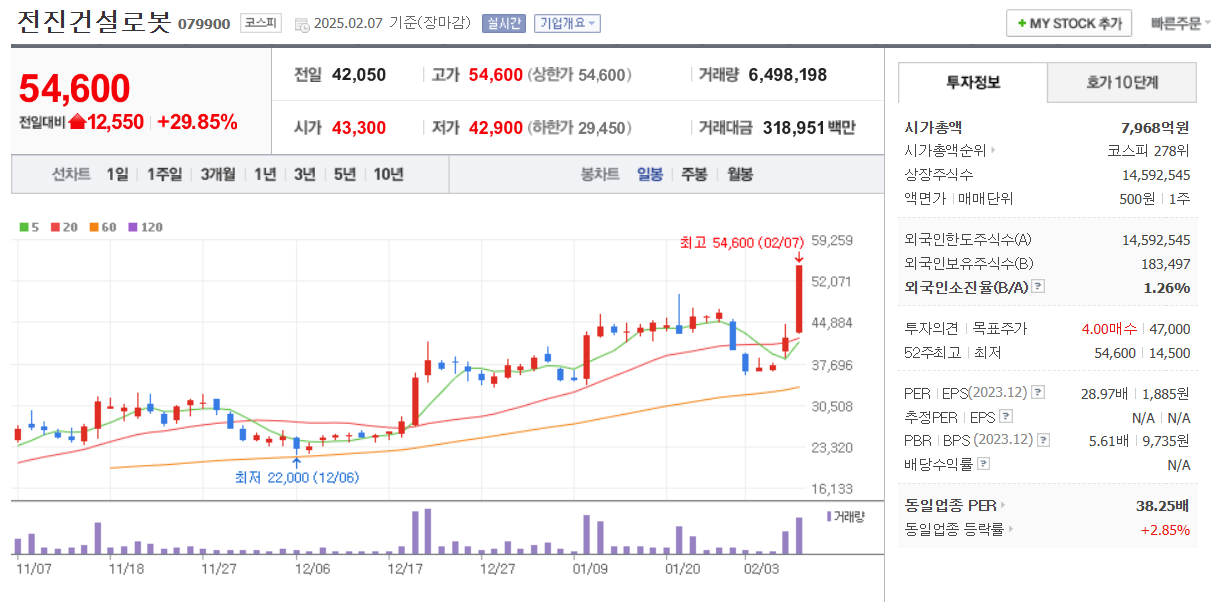Click the 저가 value 42,900
1217x602 pixels.
(x=496, y=128)
